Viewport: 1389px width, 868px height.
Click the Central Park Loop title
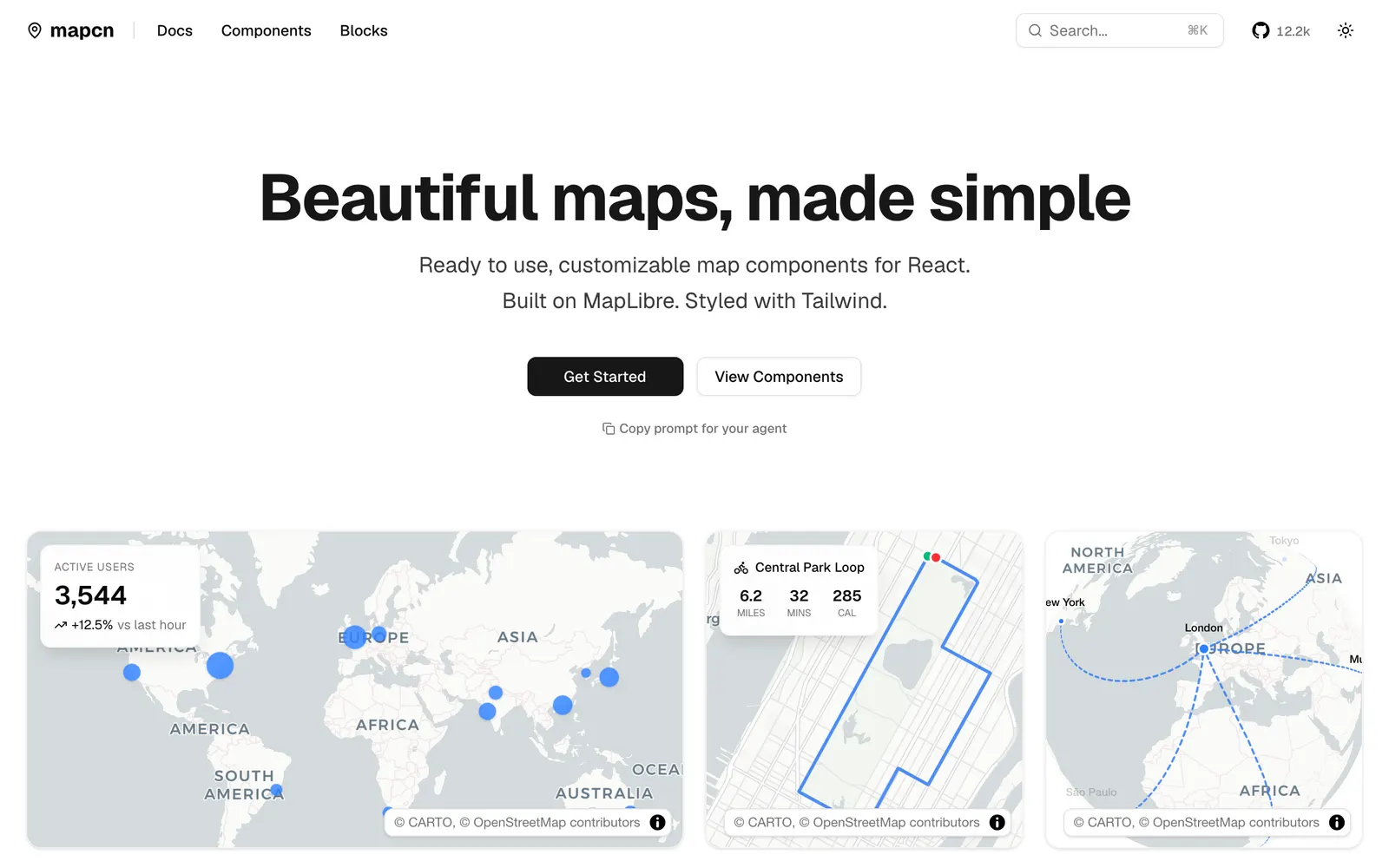click(x=810, y=568)
